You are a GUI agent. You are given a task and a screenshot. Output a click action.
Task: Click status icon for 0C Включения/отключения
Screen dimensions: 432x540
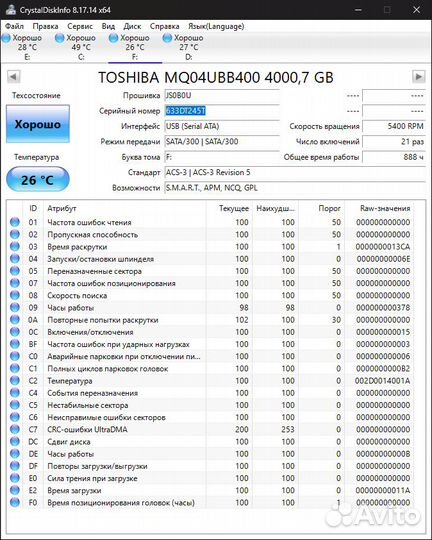[15, 332]
